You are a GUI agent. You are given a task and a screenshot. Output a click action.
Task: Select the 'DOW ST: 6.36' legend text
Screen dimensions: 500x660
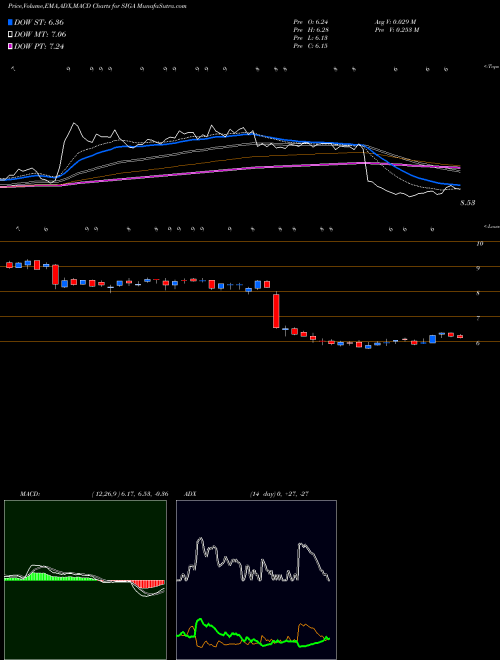(39, 23)
